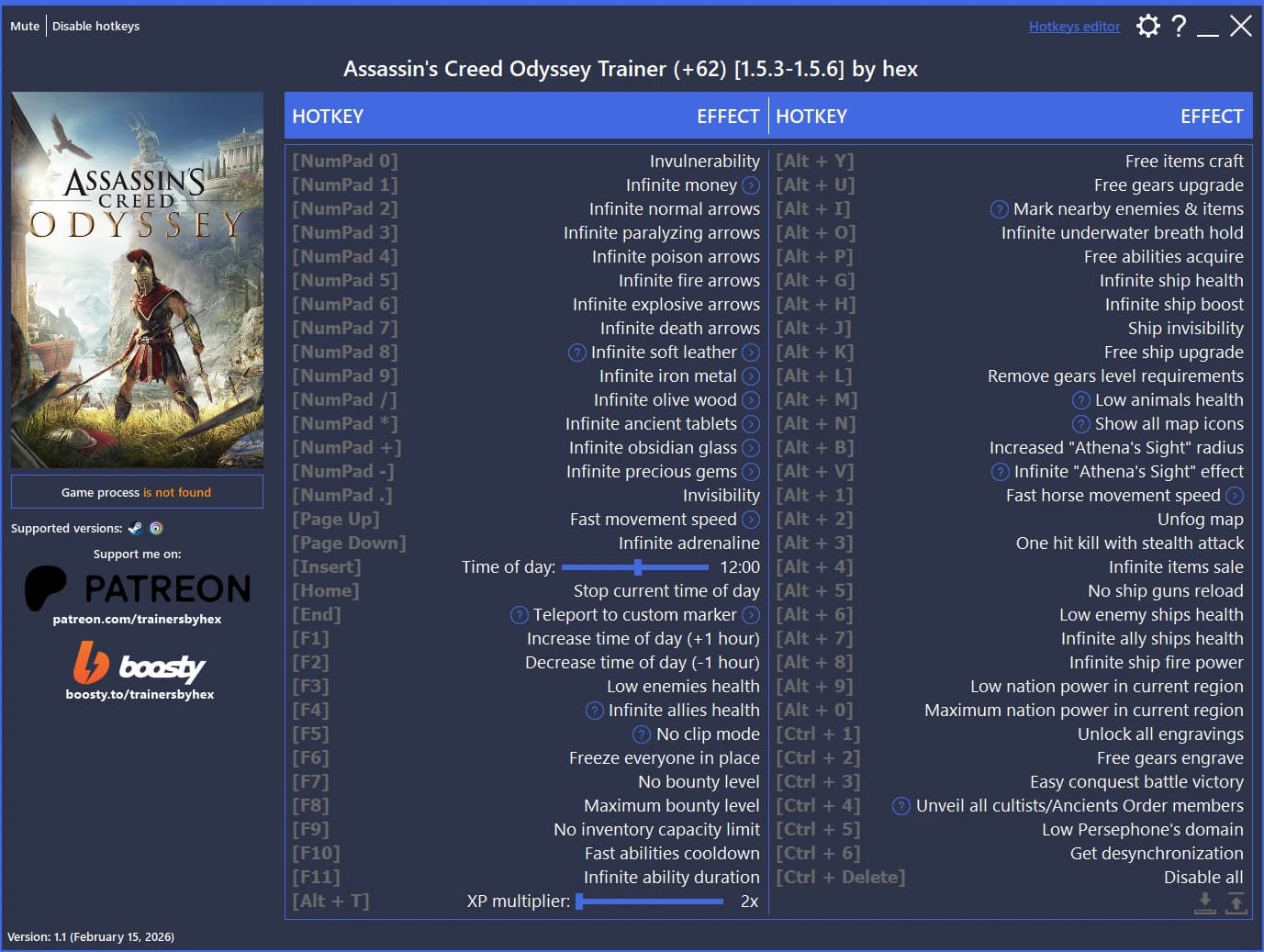1264x952 pixels.
Task: Click arrow icon after Infinite soft leather
Action: (751, 353)
